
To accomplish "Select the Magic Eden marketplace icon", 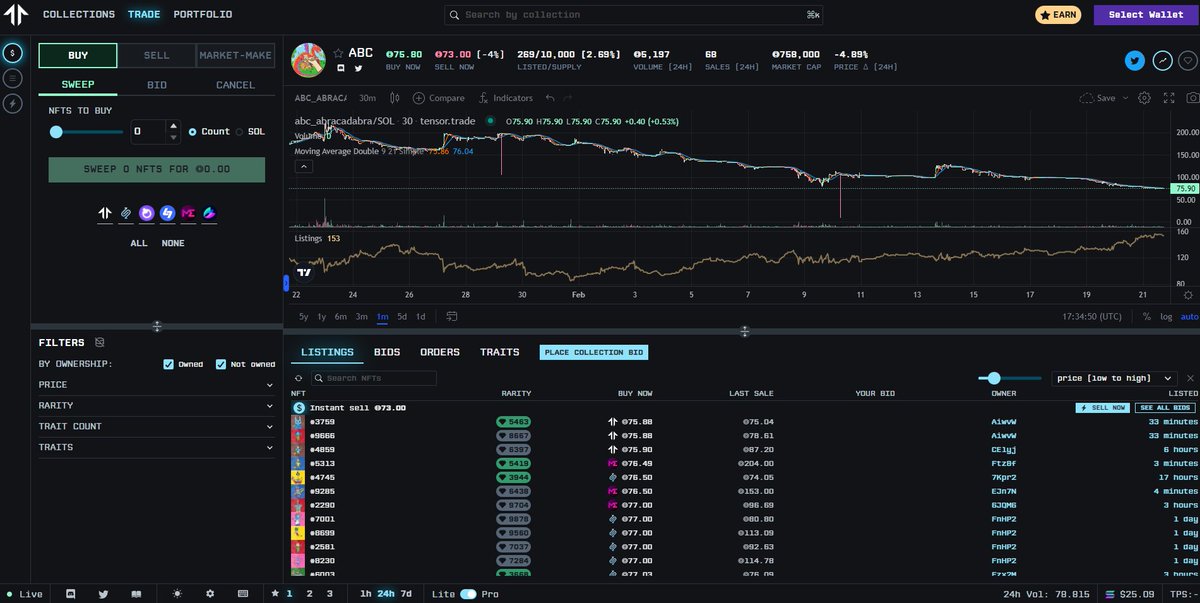I will pos(188,213).
